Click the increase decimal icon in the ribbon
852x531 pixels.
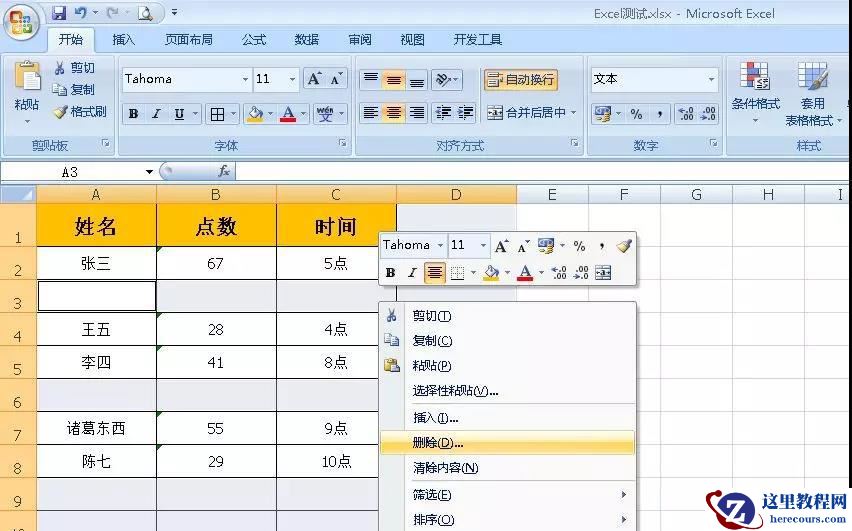686,114
